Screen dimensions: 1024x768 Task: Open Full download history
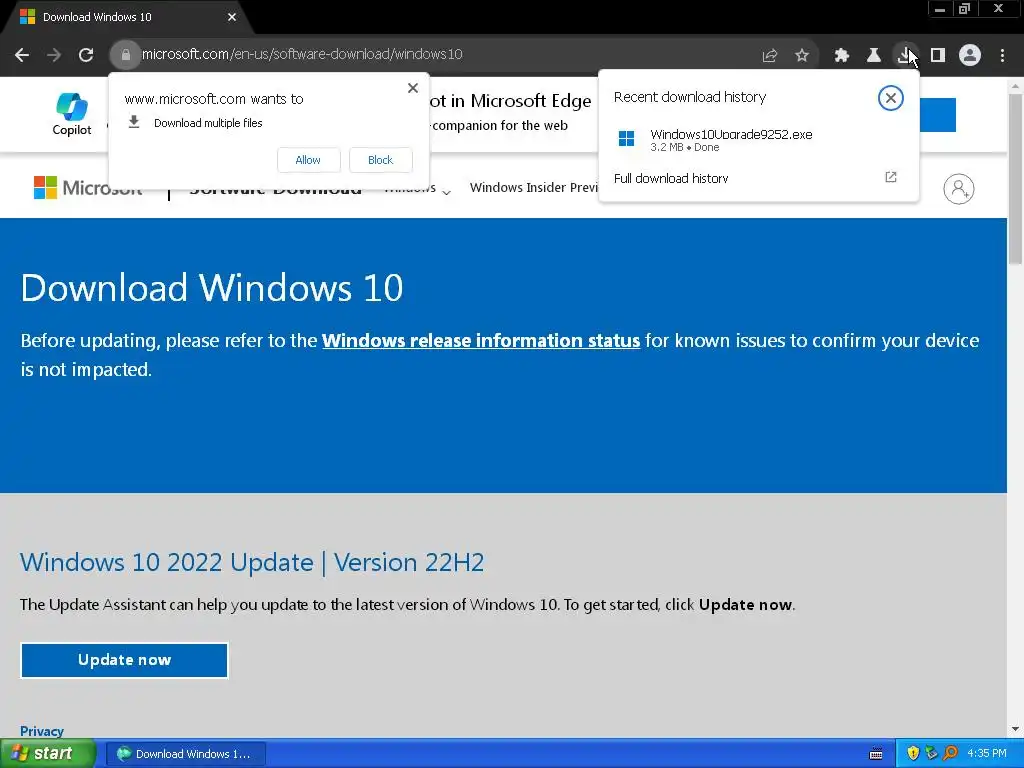(x=671, y=178)
